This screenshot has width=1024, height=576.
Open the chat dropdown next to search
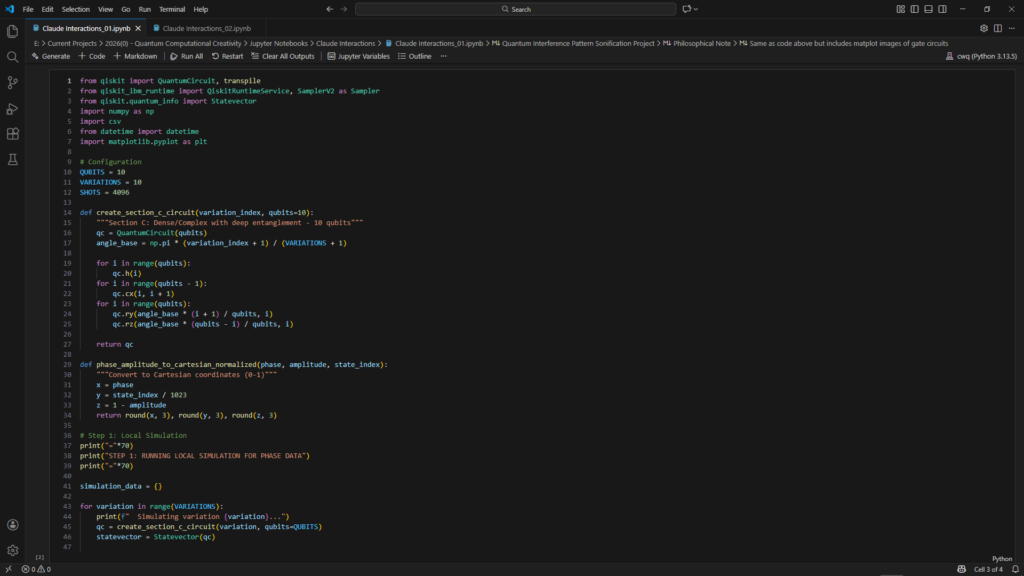pyautogui.click(x=696, y=9)
